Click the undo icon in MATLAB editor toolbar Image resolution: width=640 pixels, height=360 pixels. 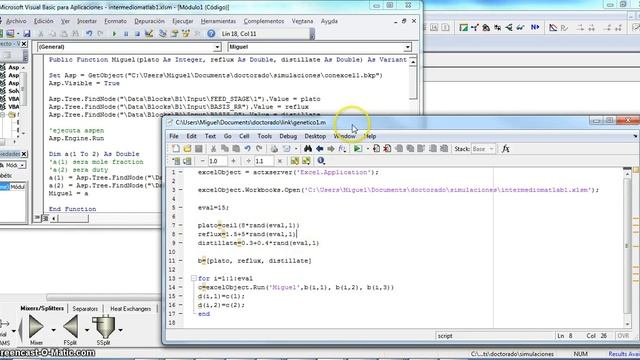(247, 149)
